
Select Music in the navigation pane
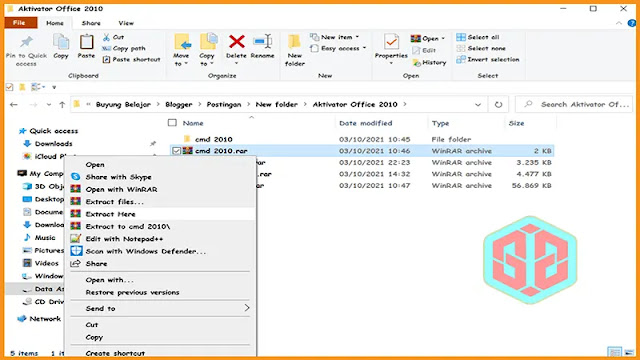(45, 238)
